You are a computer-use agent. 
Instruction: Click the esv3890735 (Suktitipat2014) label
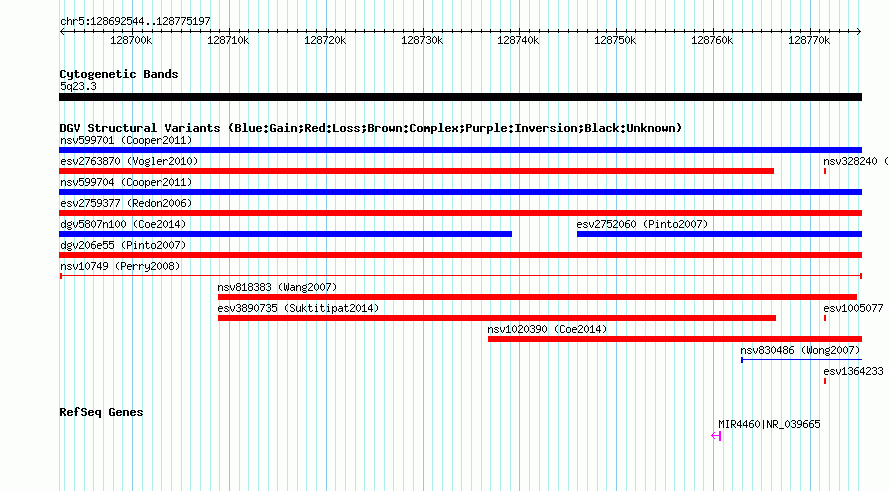298,308
